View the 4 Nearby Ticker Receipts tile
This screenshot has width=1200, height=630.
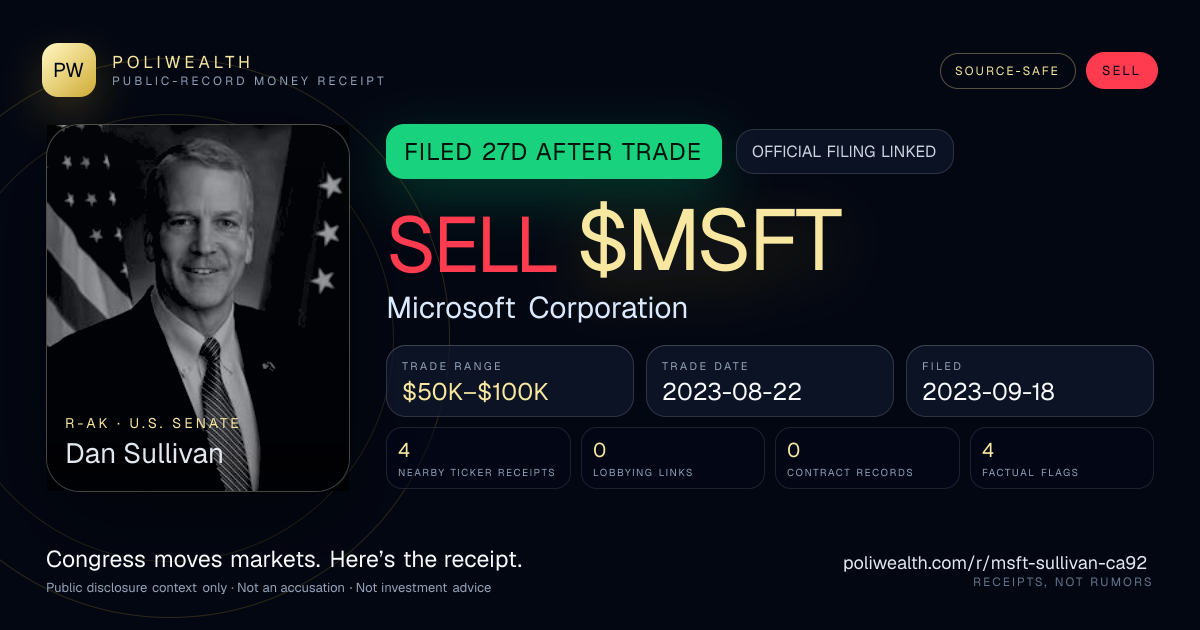click(x=478, y=458)
